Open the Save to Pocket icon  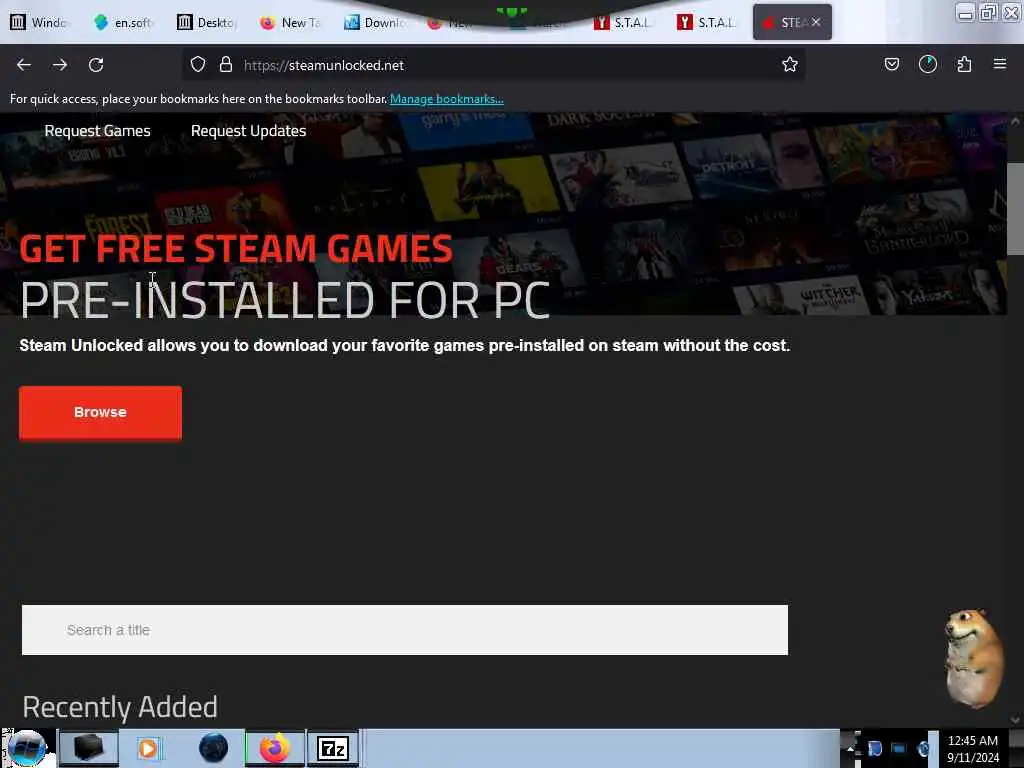pyautogui.click(x=892, y=64)
